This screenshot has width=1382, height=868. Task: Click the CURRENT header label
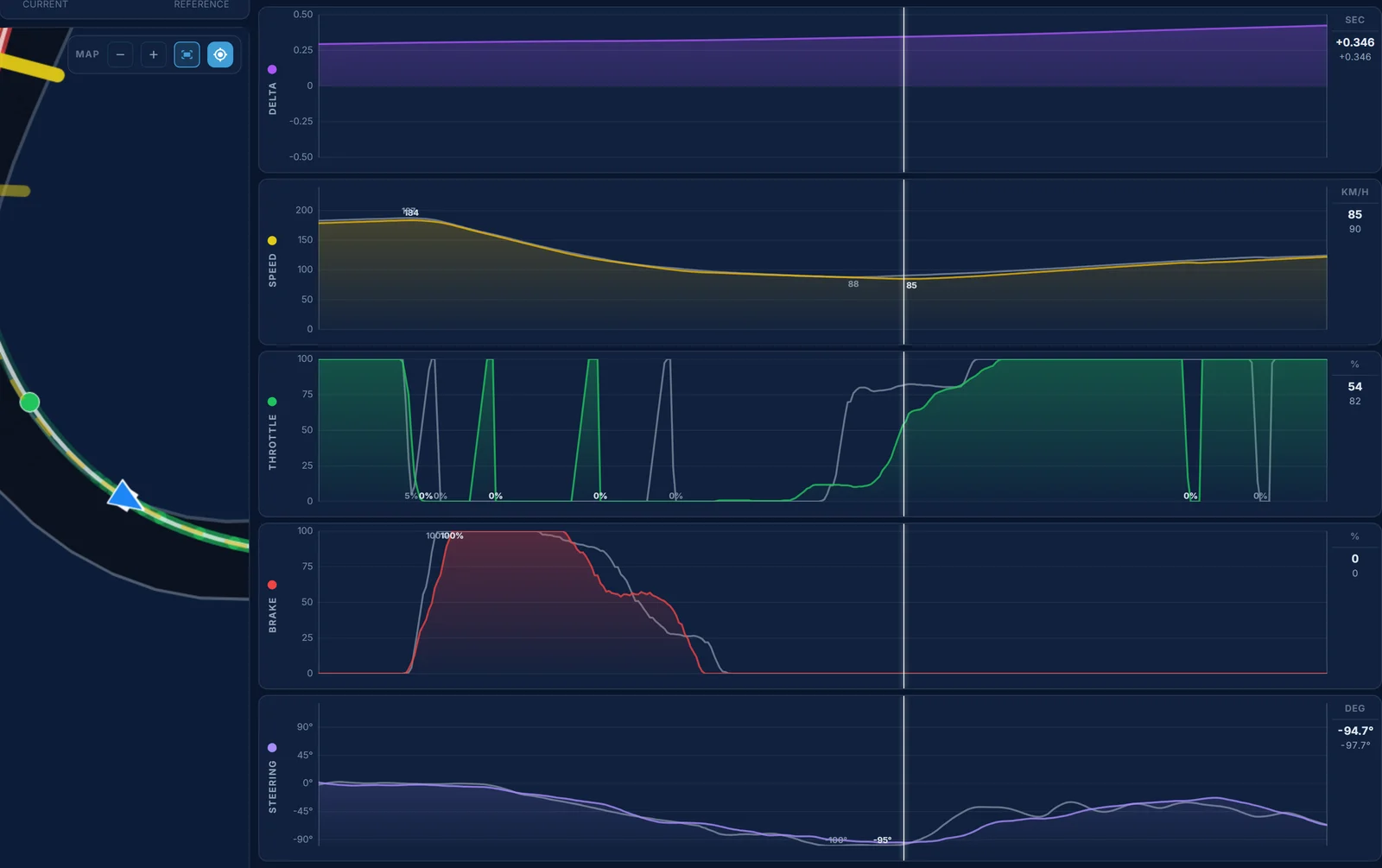click(45, 4)
